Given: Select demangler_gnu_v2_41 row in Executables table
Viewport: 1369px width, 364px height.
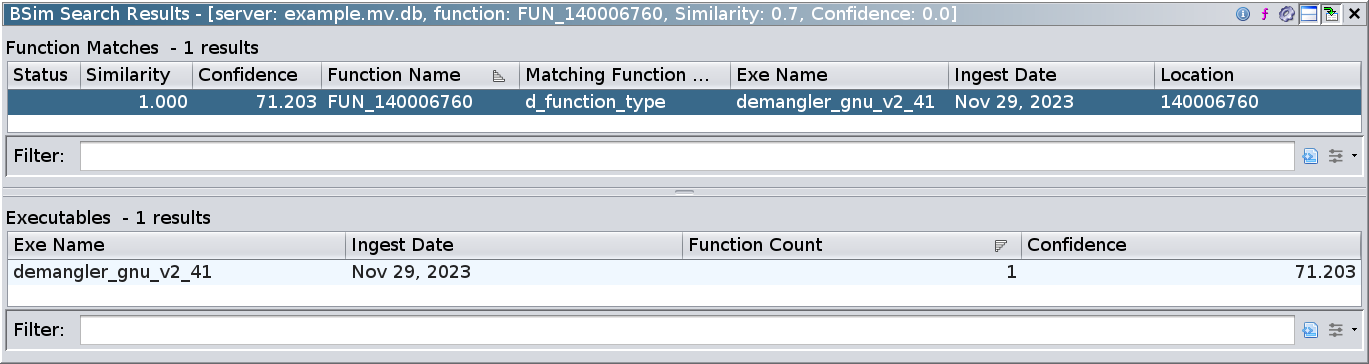Looking at the screenshot, I should pos(684,272).
